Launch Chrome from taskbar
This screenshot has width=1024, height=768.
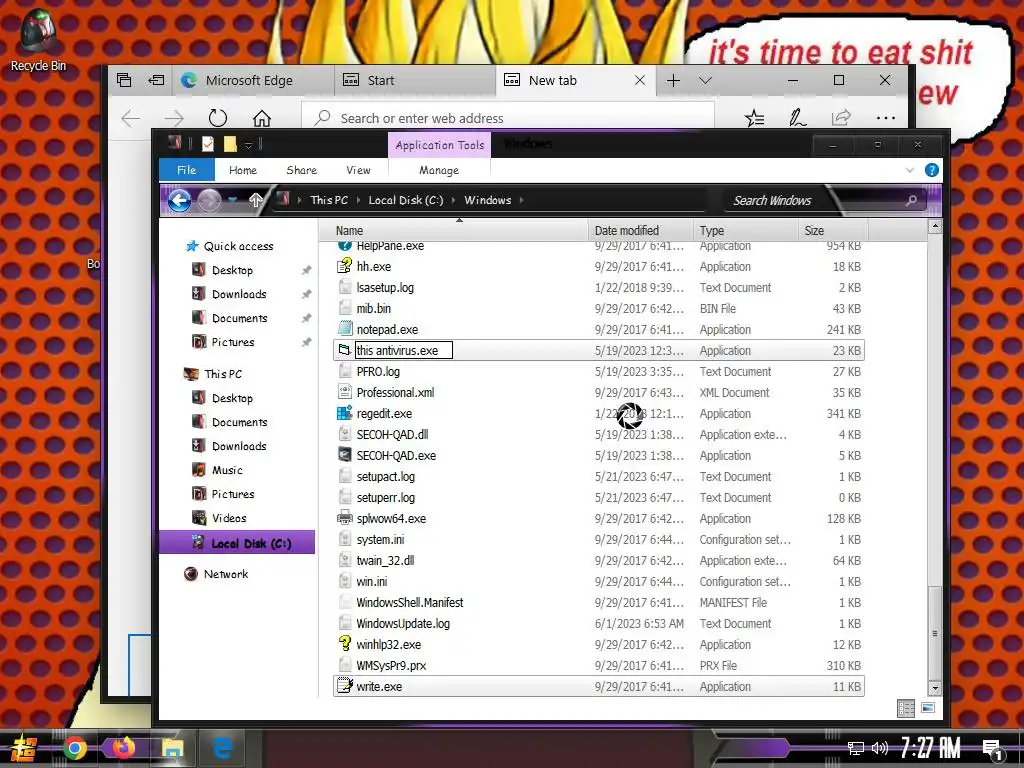[x=75, y=748]
